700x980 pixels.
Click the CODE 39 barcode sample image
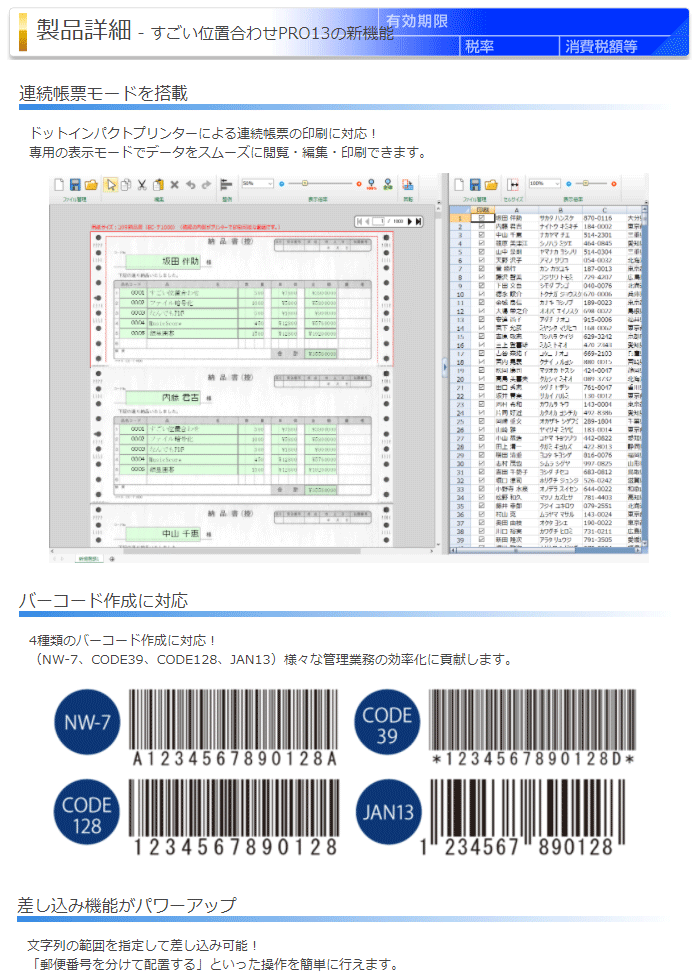(x=532, y=728)
